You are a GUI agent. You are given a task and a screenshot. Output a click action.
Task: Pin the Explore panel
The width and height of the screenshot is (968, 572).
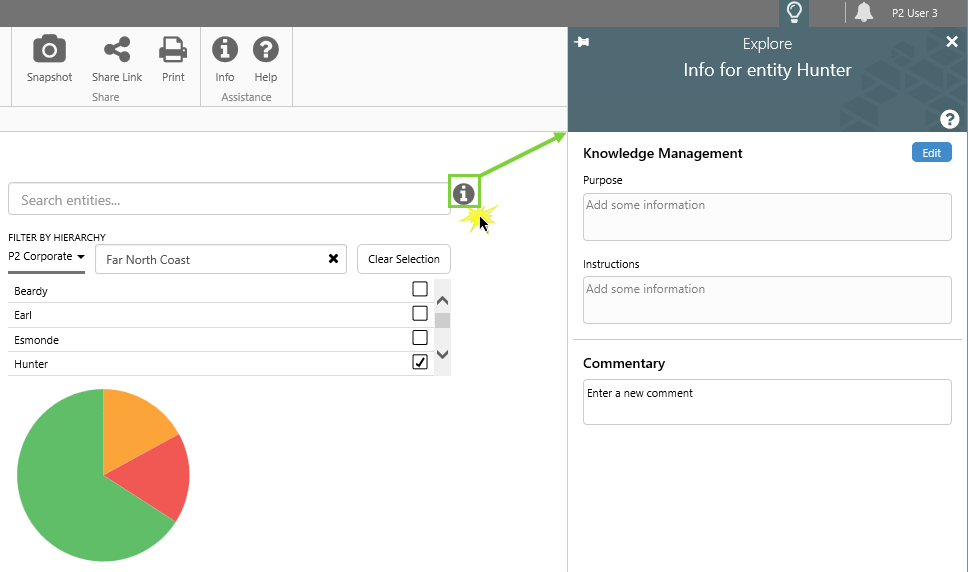582,42
